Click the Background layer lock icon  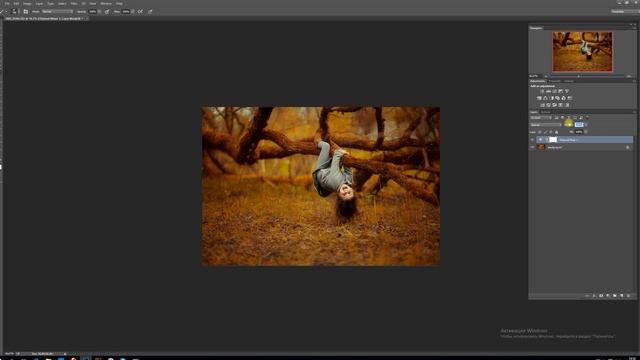click(x=627, y=147)
